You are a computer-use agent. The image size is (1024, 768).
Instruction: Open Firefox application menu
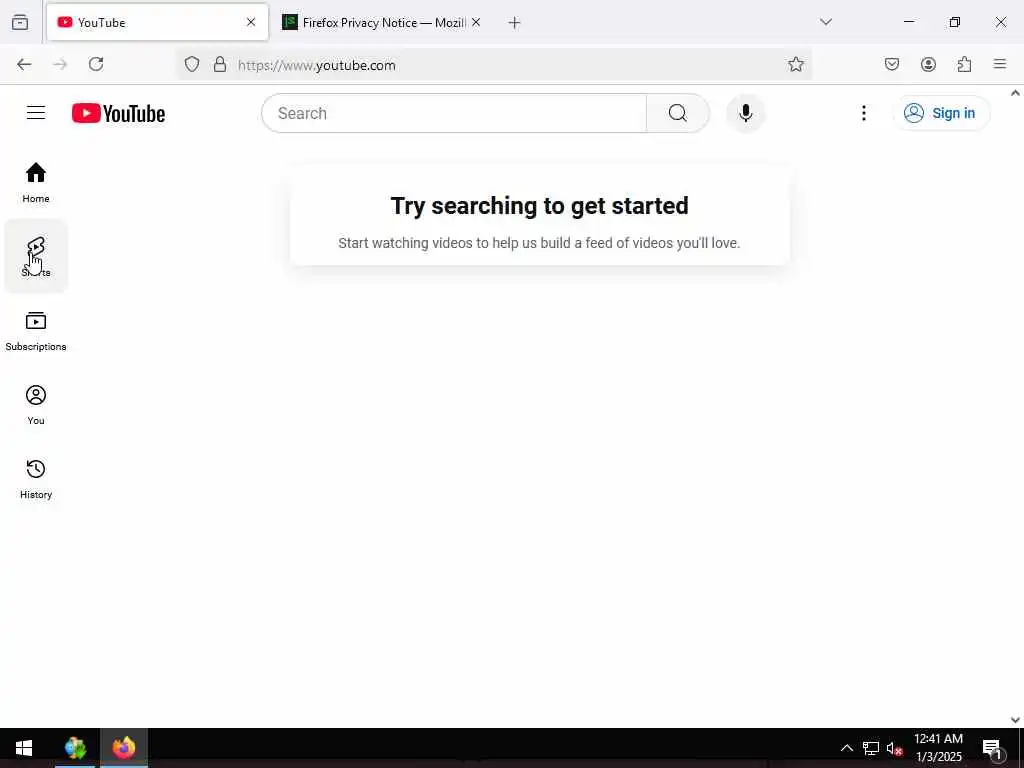coord(1000,64)
